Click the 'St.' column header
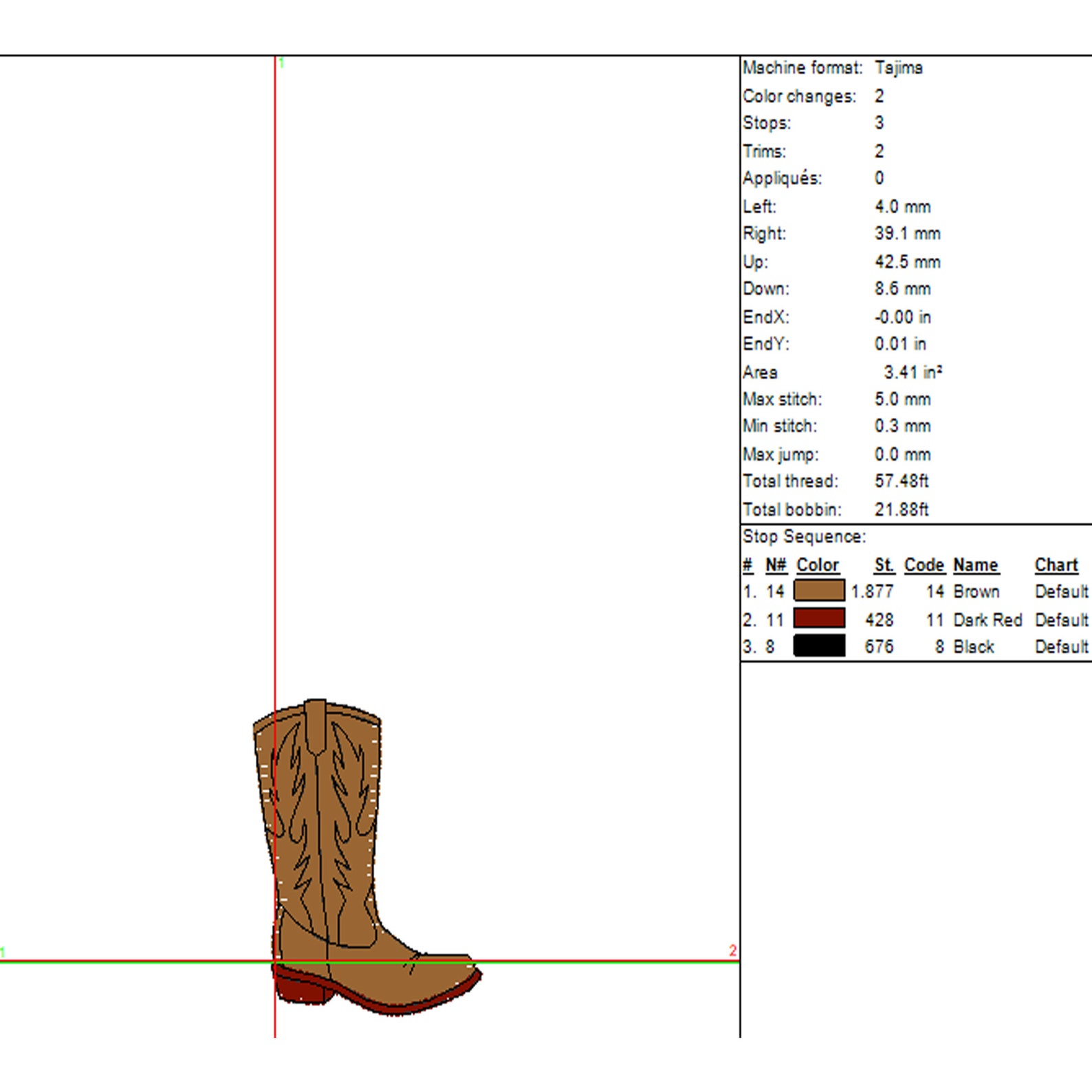Image resolution: width=1092 pixels, height=1092 pixels. (x=884, y=565)
